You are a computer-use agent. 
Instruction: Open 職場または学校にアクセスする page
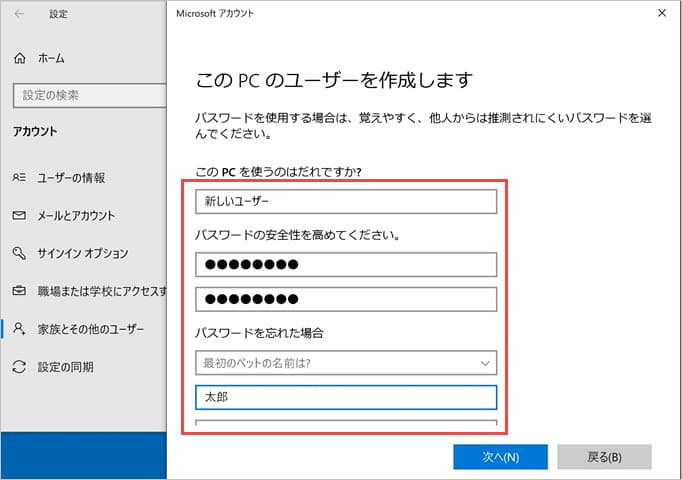click(x=102, y=291)
